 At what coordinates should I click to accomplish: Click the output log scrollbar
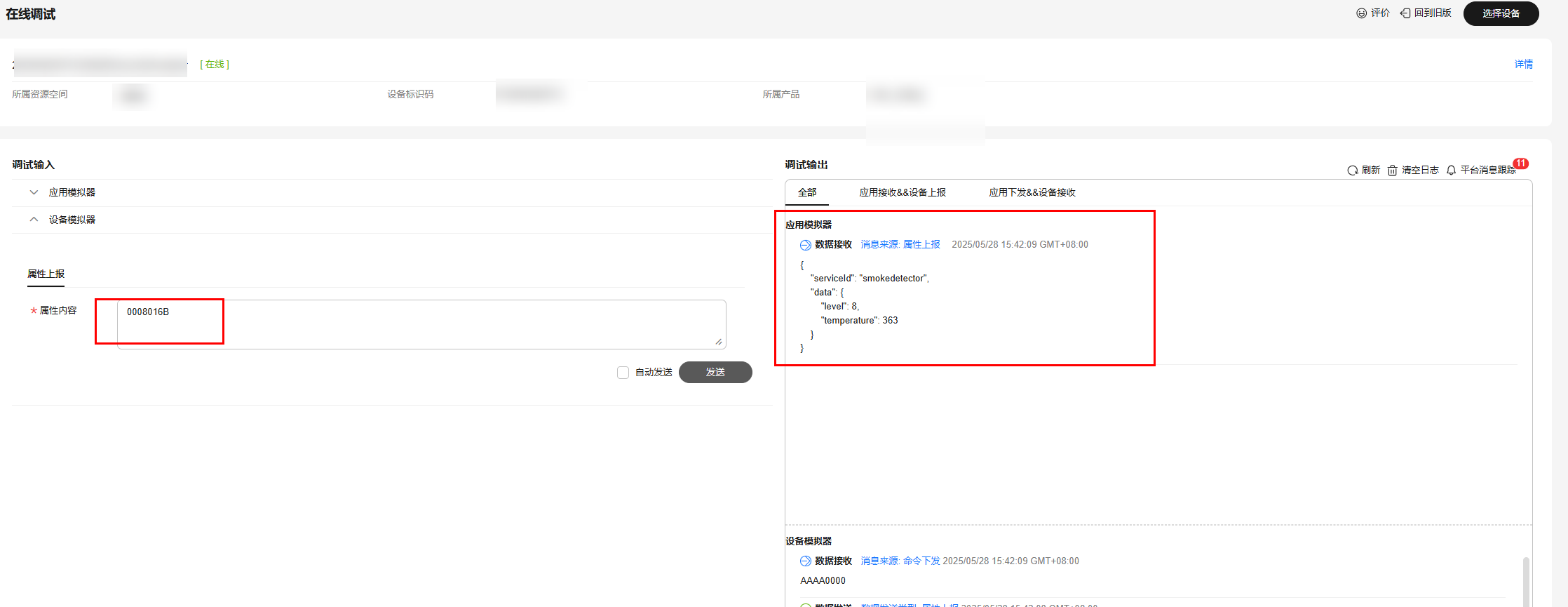(x=1526, y=581)
